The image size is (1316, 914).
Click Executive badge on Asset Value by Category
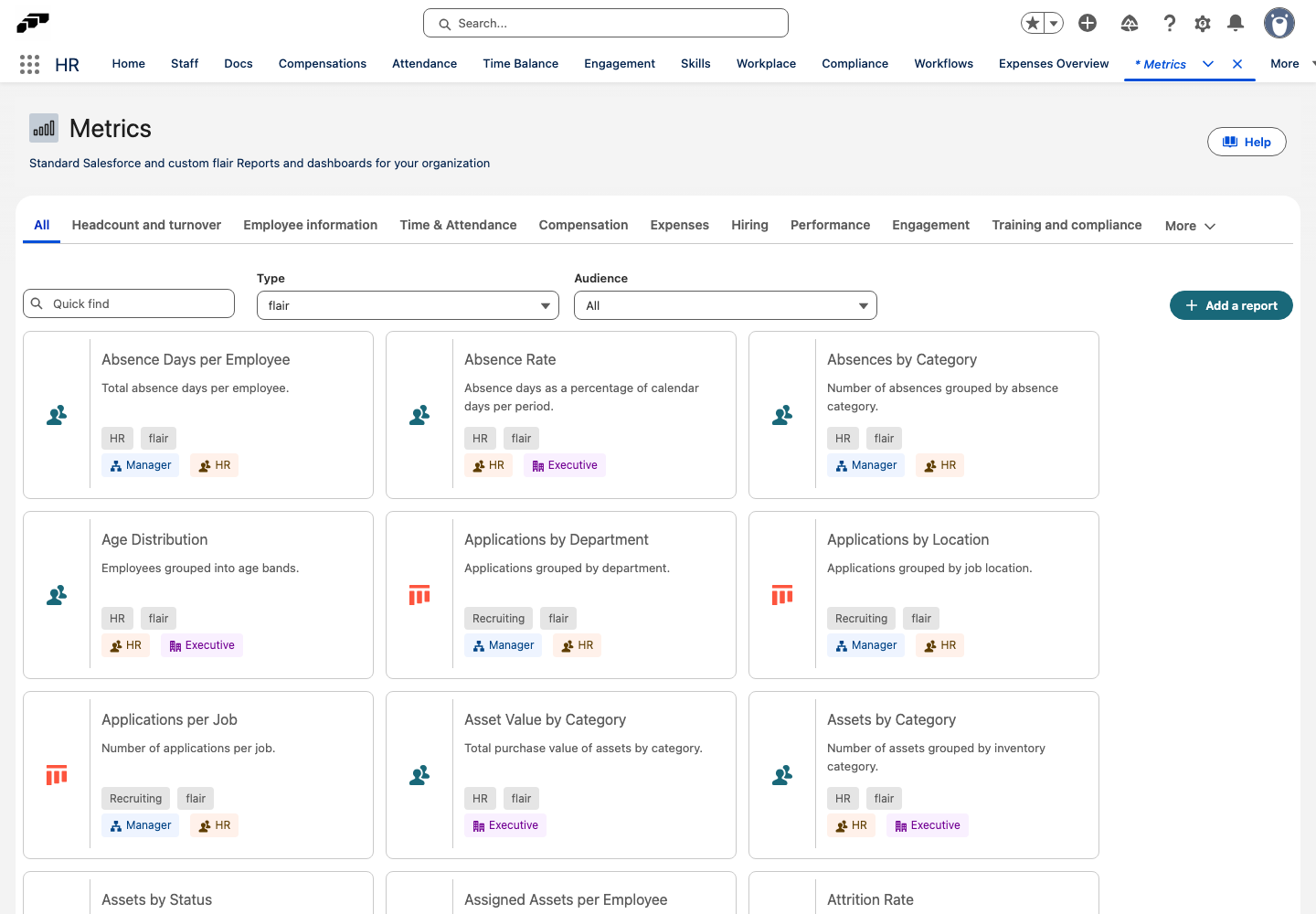pos(505,825)
